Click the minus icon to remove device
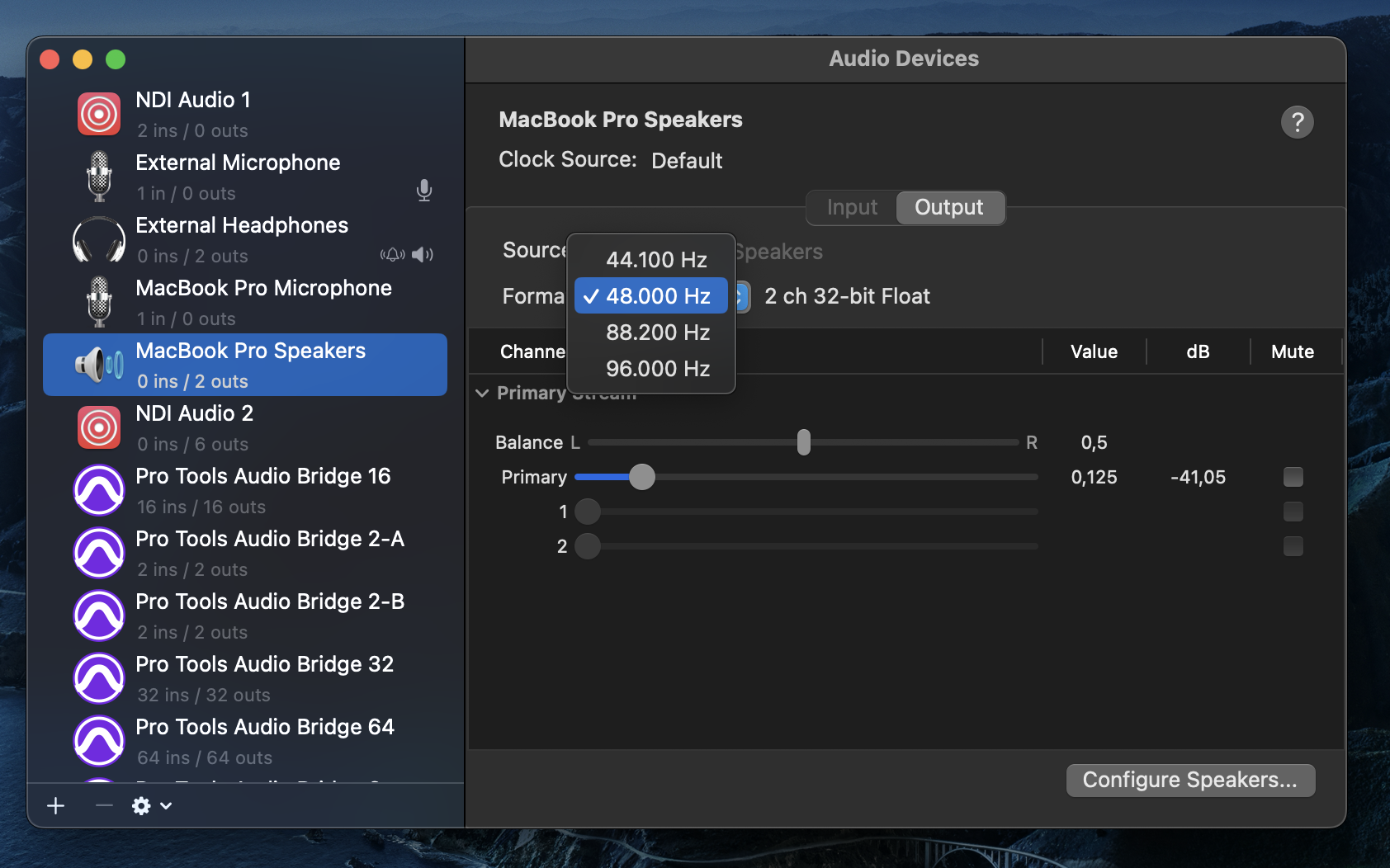The image size is (1390, 868). (x=104, y=805)
